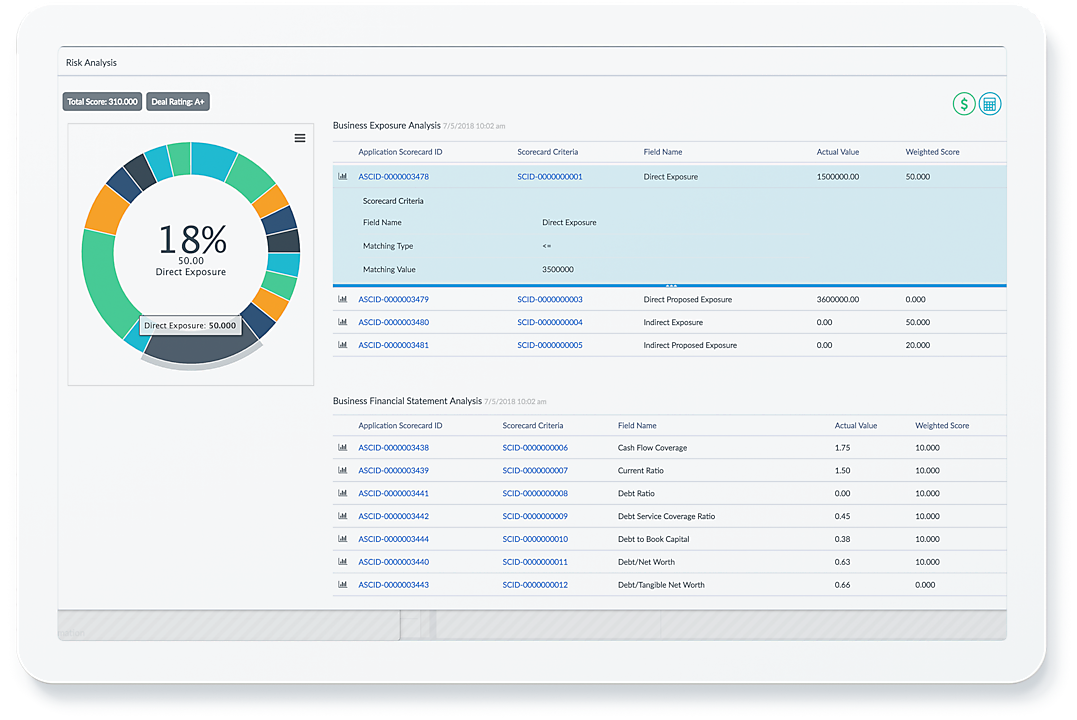Screen dimensions: 1077x720
Task: Open the donut chart hamburger menu
Action: click(x=300, y=138)
